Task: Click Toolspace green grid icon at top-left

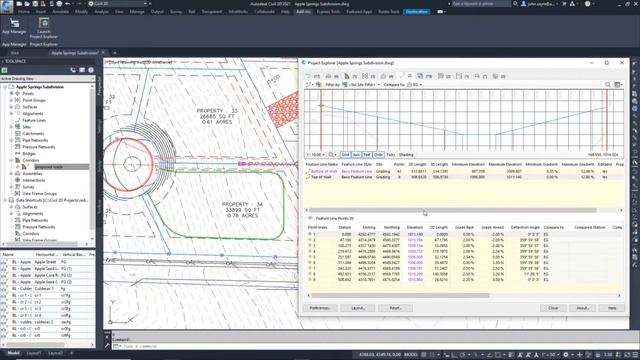Action: [4, 70]
